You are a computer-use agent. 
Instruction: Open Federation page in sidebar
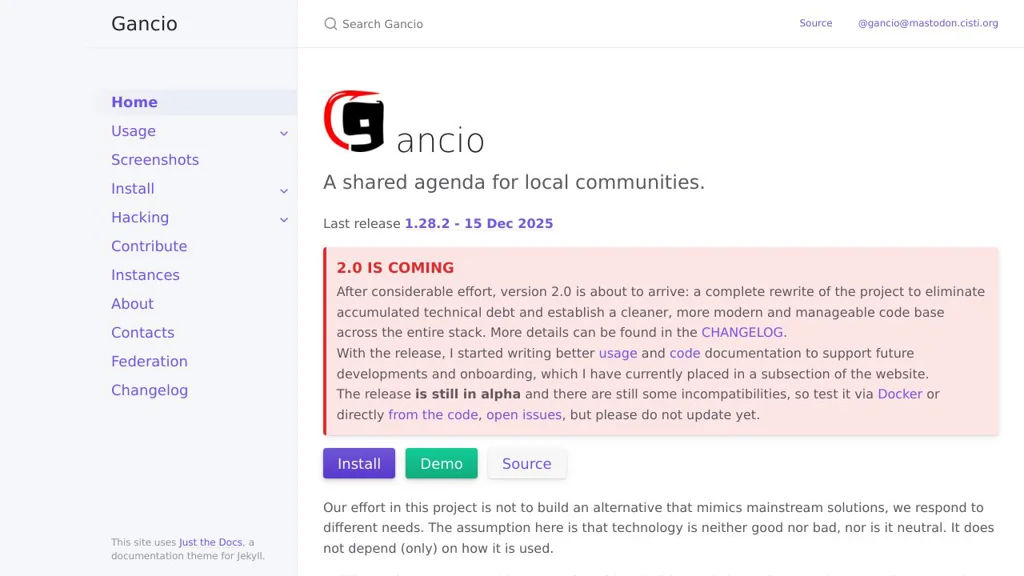(x=149, y=360)
